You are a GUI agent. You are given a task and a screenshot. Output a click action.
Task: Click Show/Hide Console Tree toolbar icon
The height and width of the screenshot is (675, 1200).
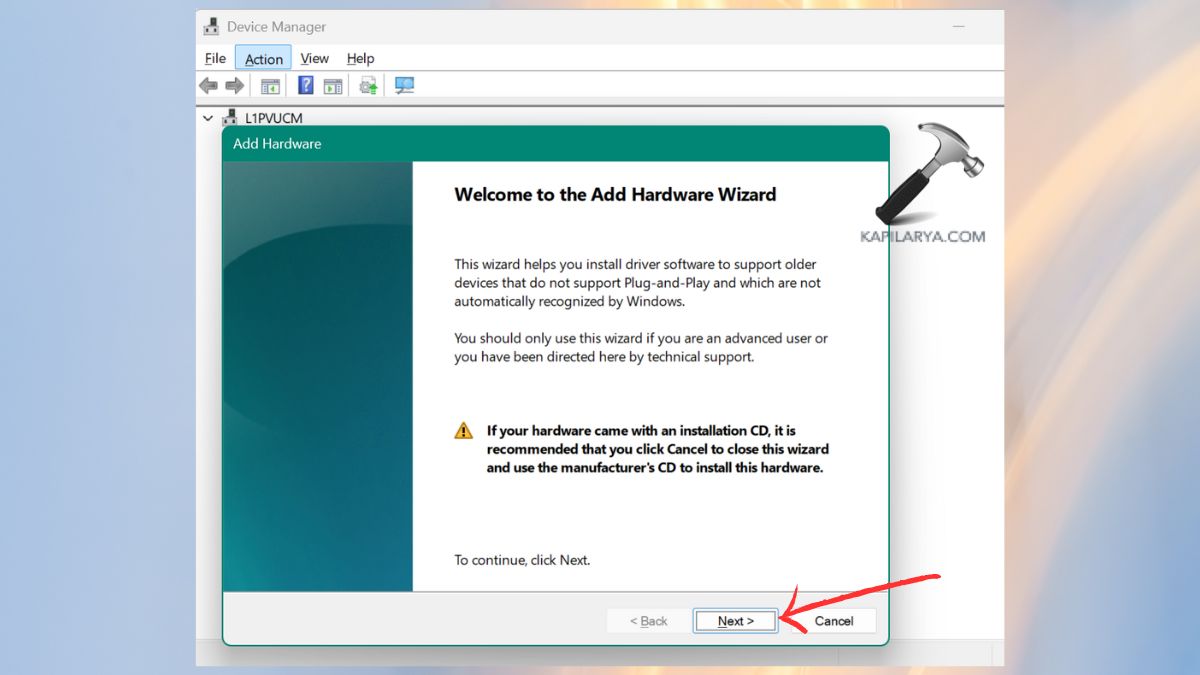coord(270,86)
